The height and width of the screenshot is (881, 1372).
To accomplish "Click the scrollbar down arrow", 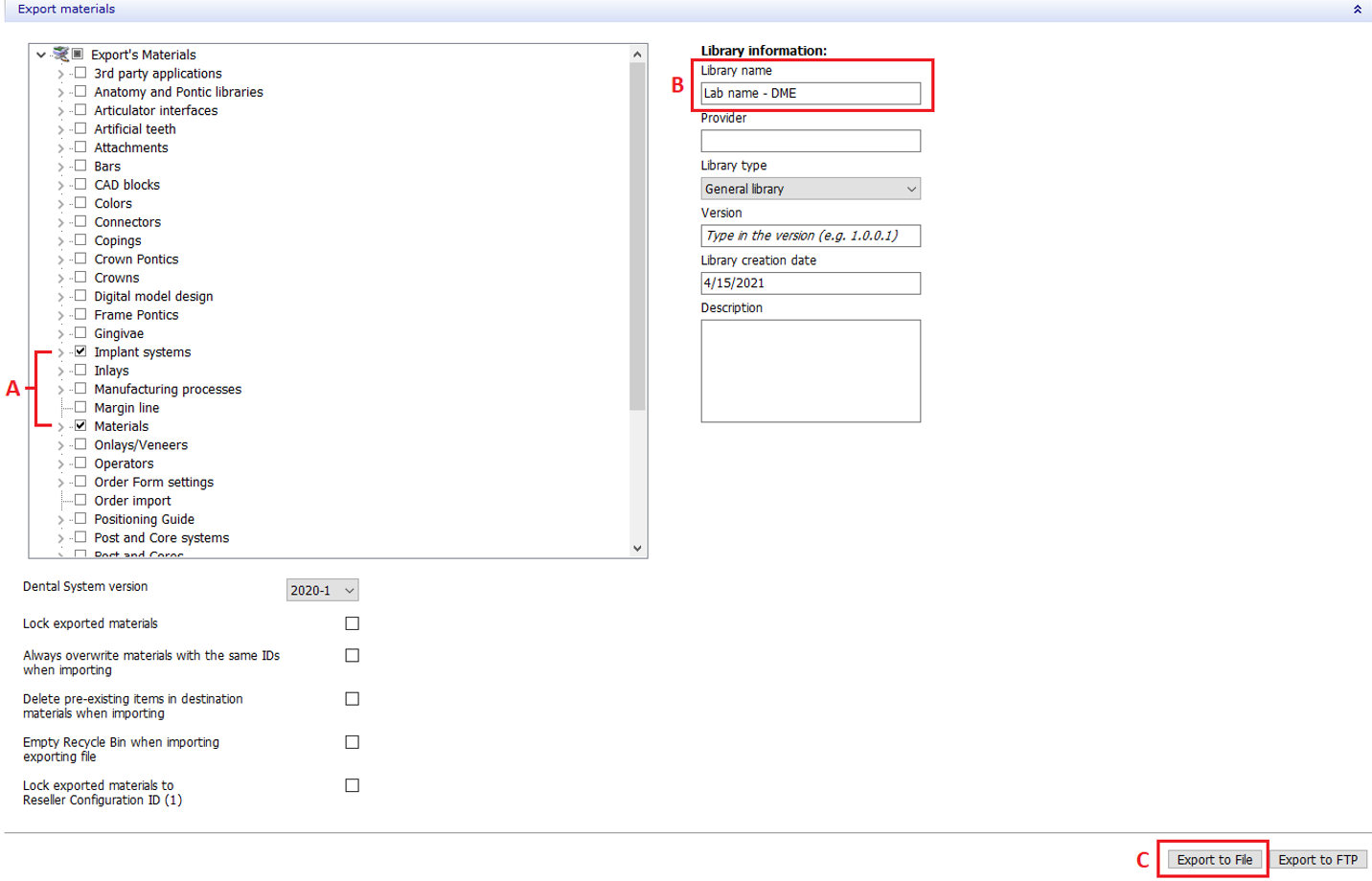I will click(636, 548).
